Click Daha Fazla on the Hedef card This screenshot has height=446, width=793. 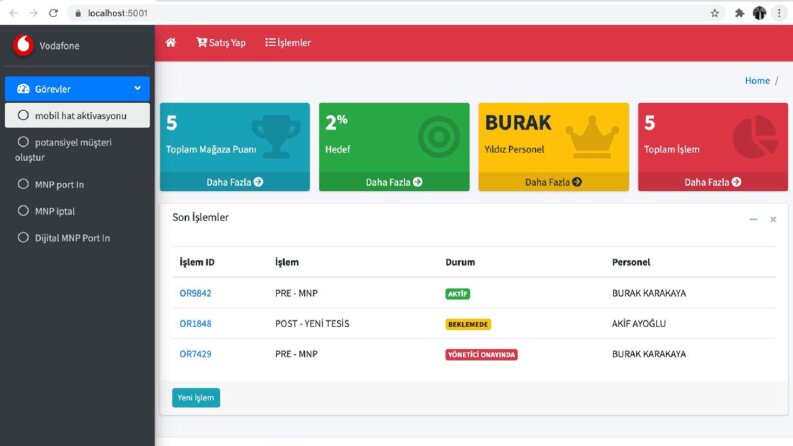[x=394, y=182]
